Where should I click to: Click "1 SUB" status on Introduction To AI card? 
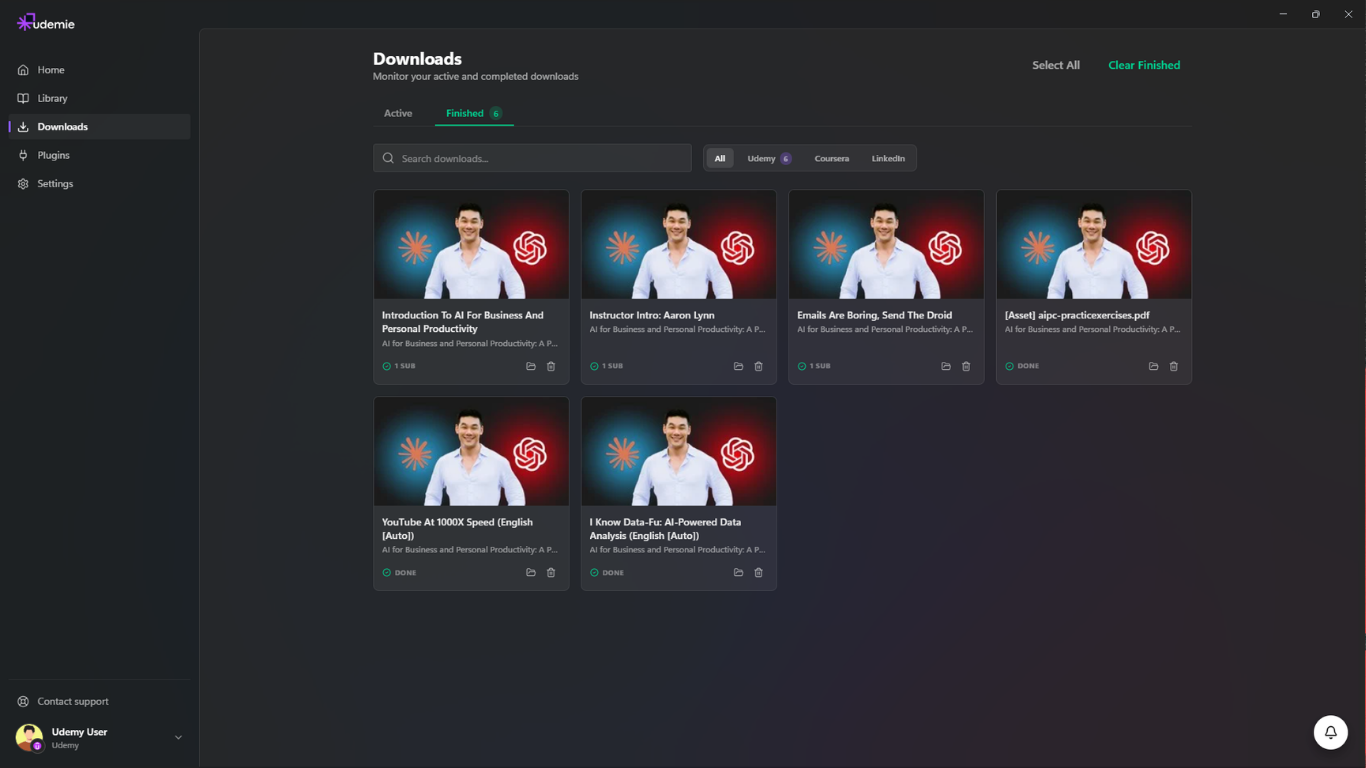pyautogui.click(x=399, y=366)
